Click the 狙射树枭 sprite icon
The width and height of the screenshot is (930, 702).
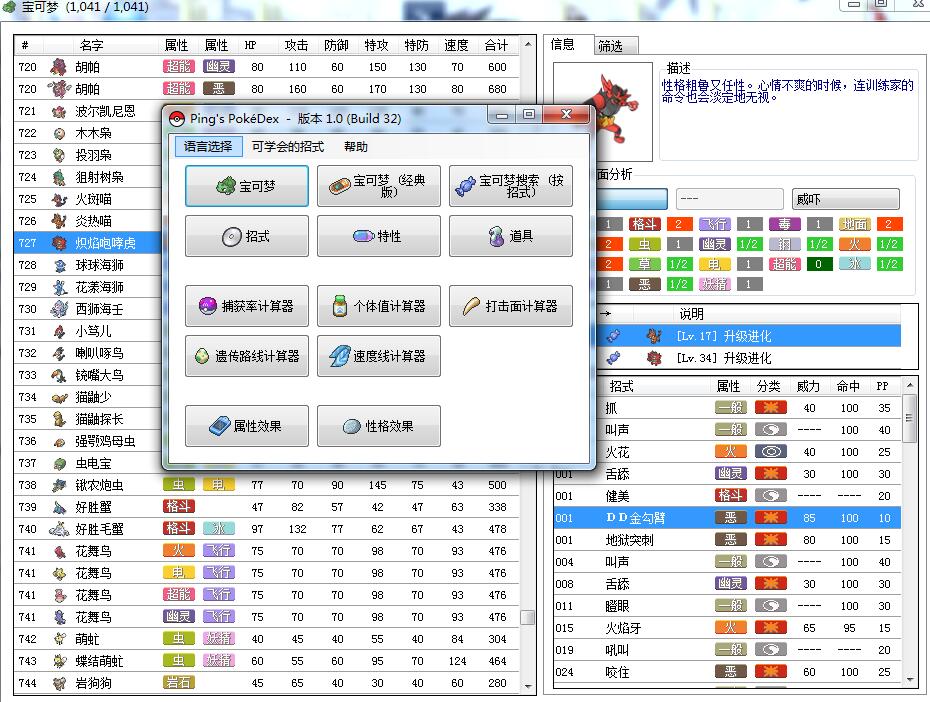pyautogui.click(x=59, y=177)
